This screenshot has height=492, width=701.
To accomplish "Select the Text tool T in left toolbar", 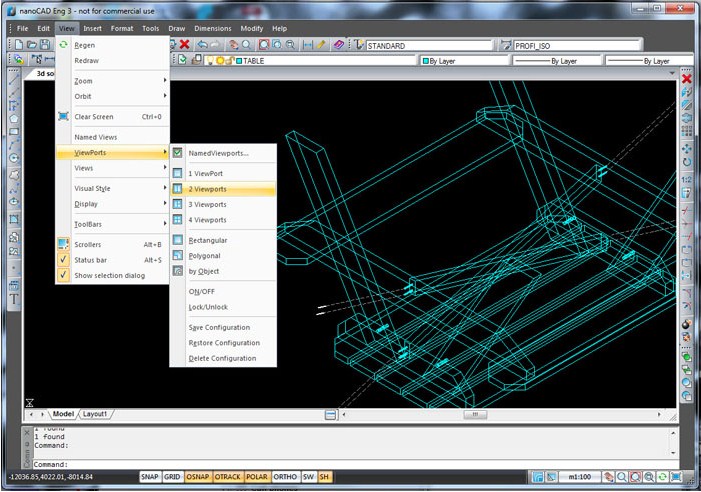I will (x=14, y=299).
